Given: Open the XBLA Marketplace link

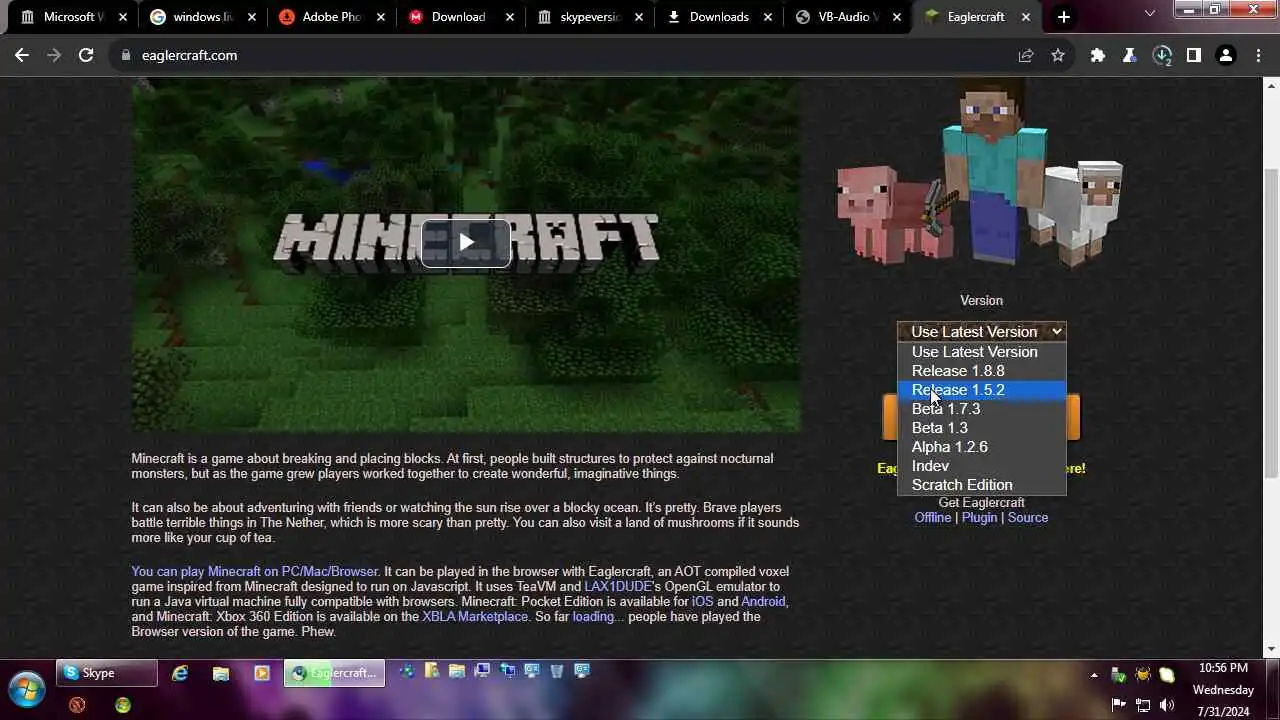Looking at the screenshot, I should tap(475, 617).
